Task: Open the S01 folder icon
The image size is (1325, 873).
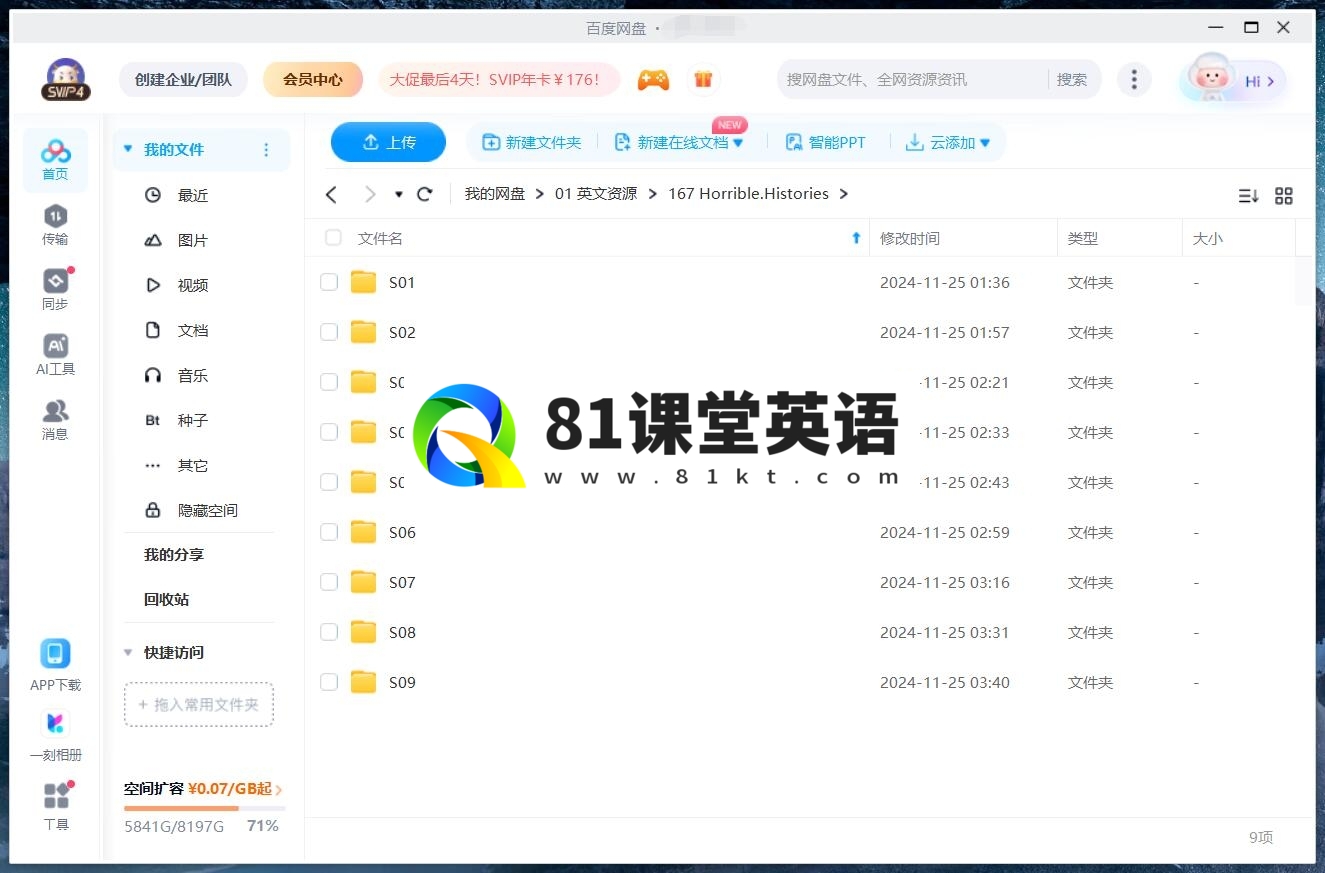Action: (x=363, y=282)
